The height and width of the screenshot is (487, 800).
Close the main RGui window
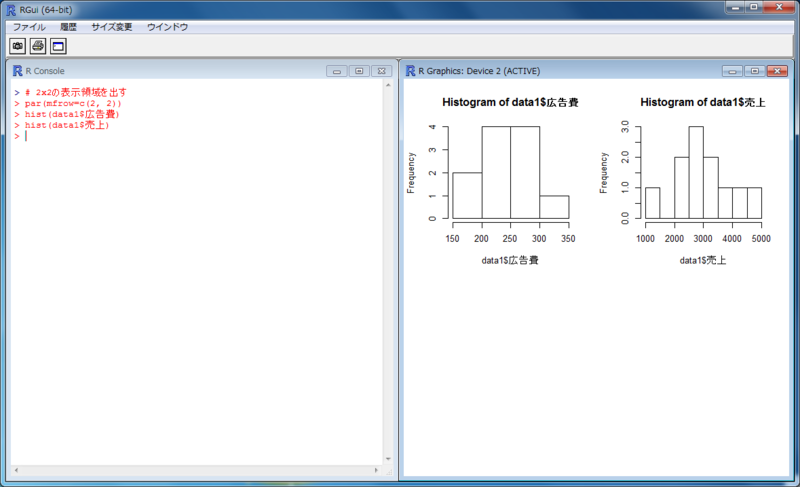coord(779,7)
